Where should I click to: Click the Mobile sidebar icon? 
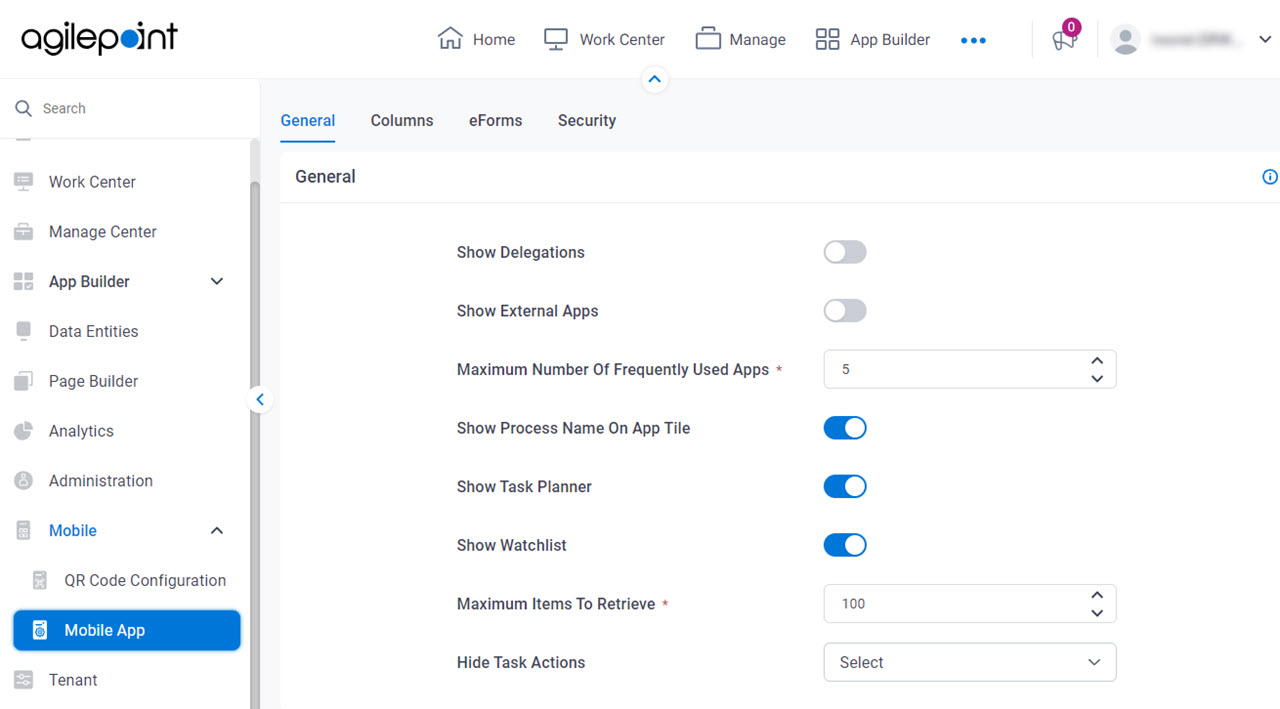[x=23, y=531]
